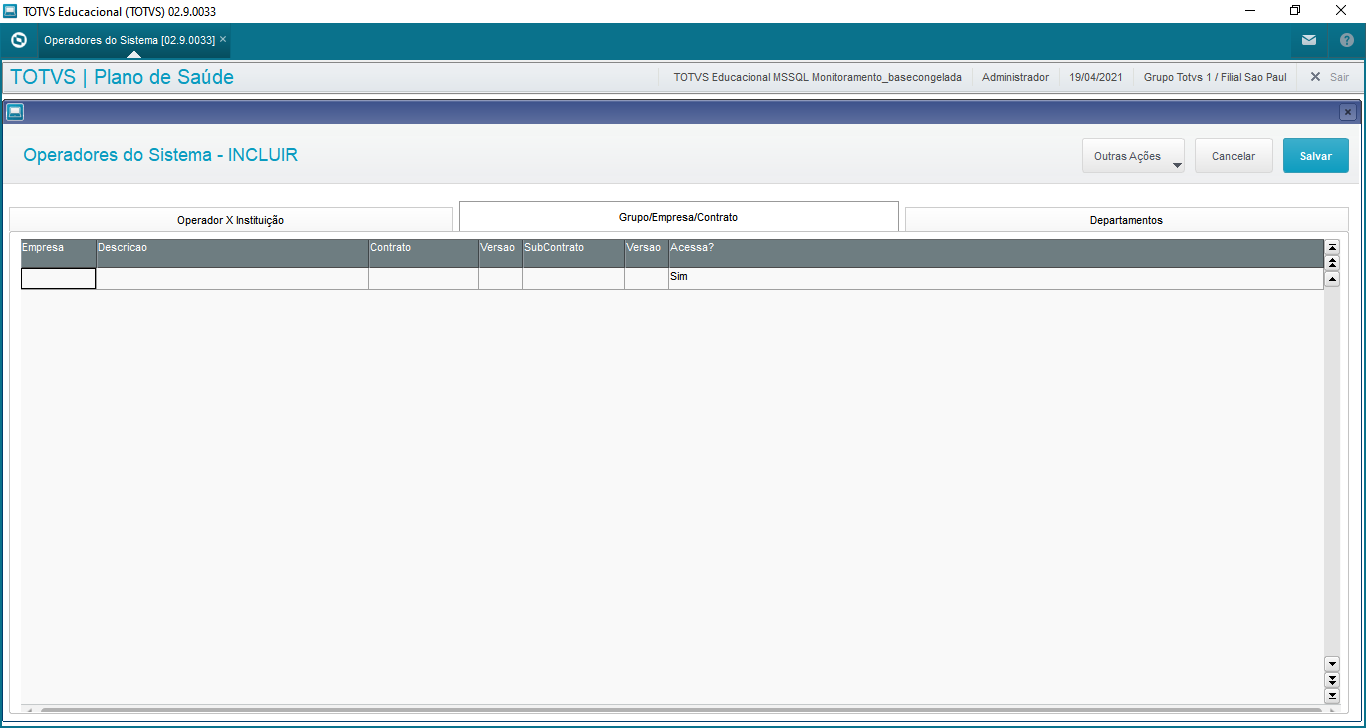
Task: Select the Grupo/Empresa/Contrato tab
Action: click(678, 217)
